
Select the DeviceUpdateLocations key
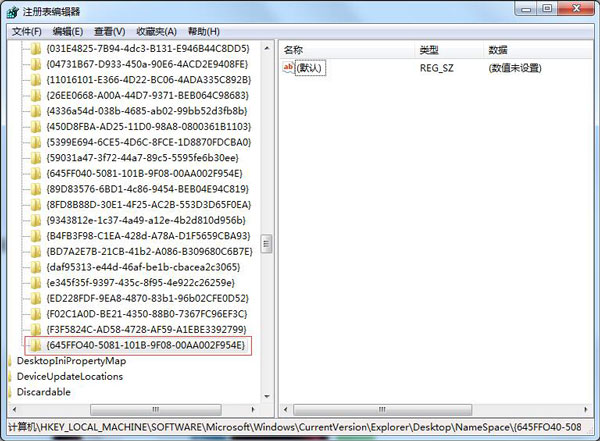70,377
